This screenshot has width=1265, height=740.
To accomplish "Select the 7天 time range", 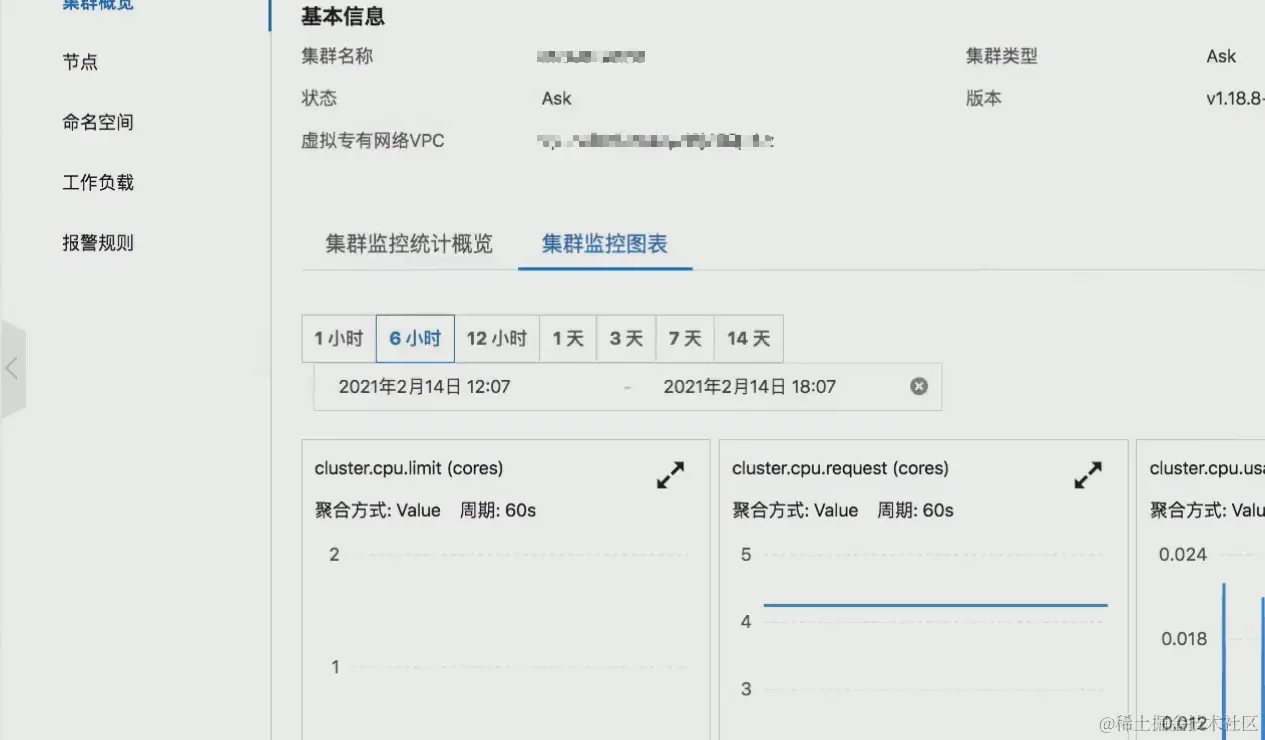I will (x=684, y=338).
